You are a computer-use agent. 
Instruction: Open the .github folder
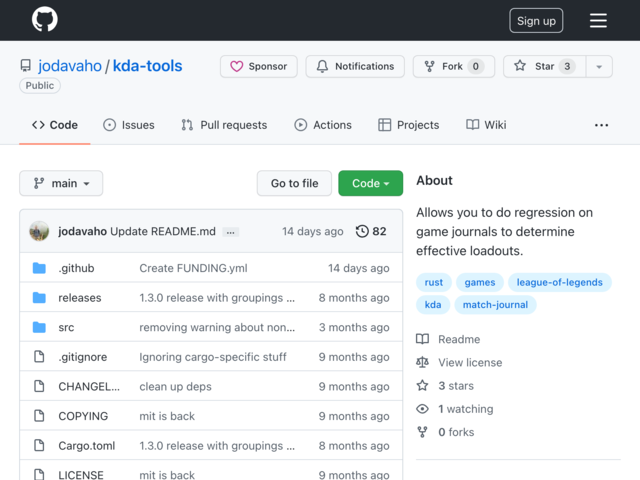coord(76,268)
